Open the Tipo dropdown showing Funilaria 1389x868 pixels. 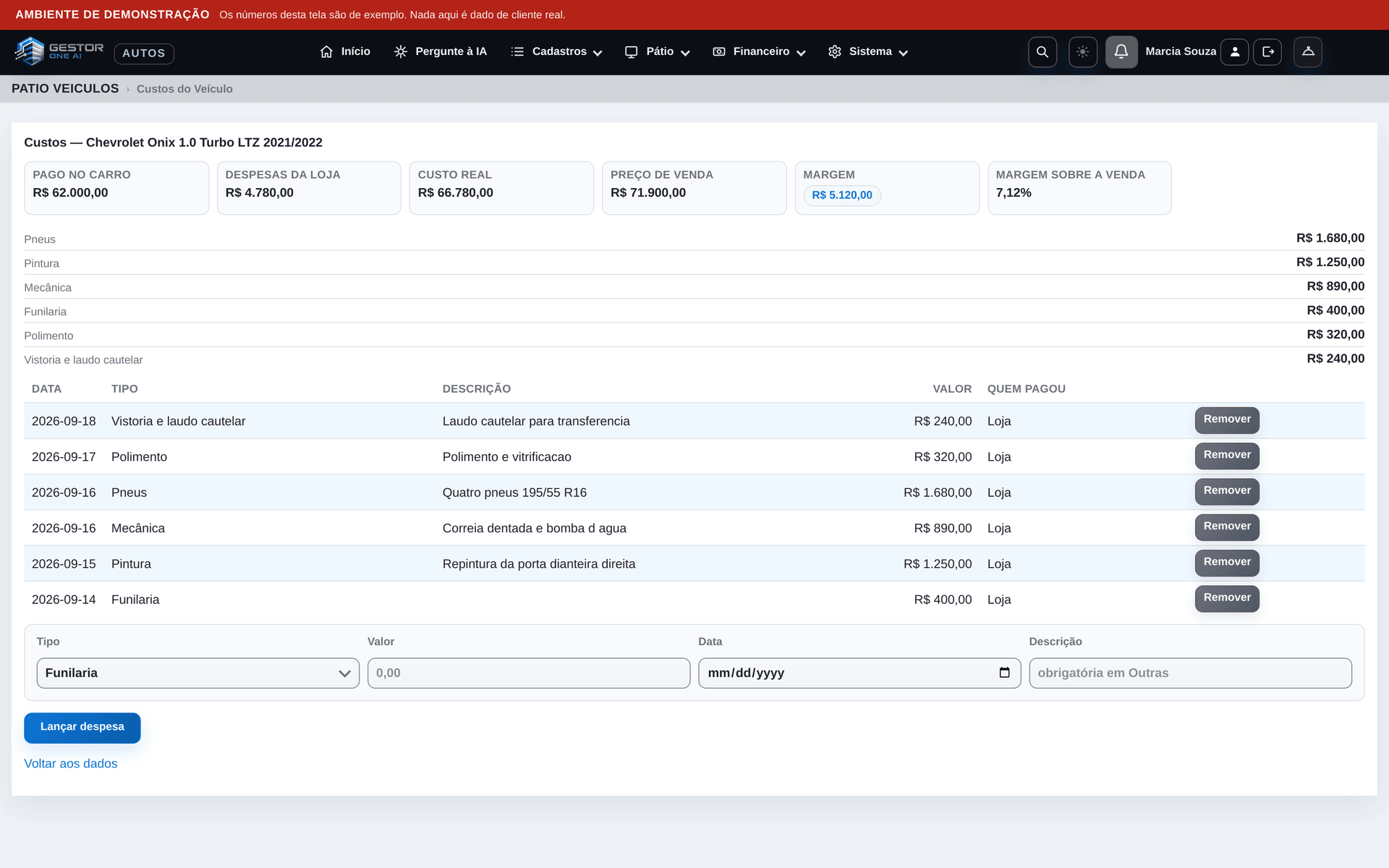pyautogui.click(x=197, y=673)
